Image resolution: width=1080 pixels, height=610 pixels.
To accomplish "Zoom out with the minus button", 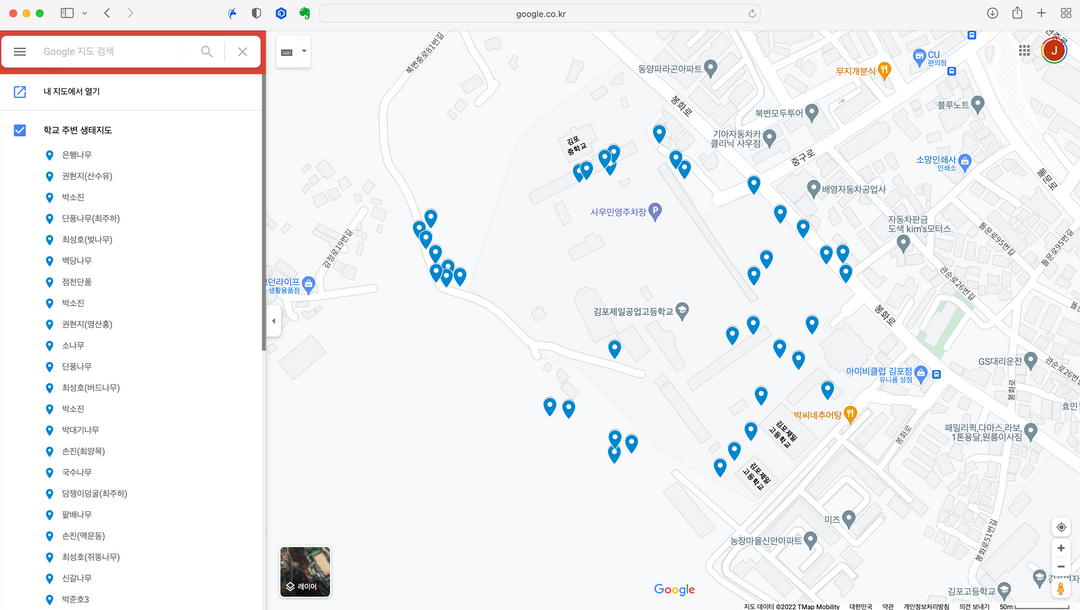I will pyautogui.click(x=1061, y=567).
